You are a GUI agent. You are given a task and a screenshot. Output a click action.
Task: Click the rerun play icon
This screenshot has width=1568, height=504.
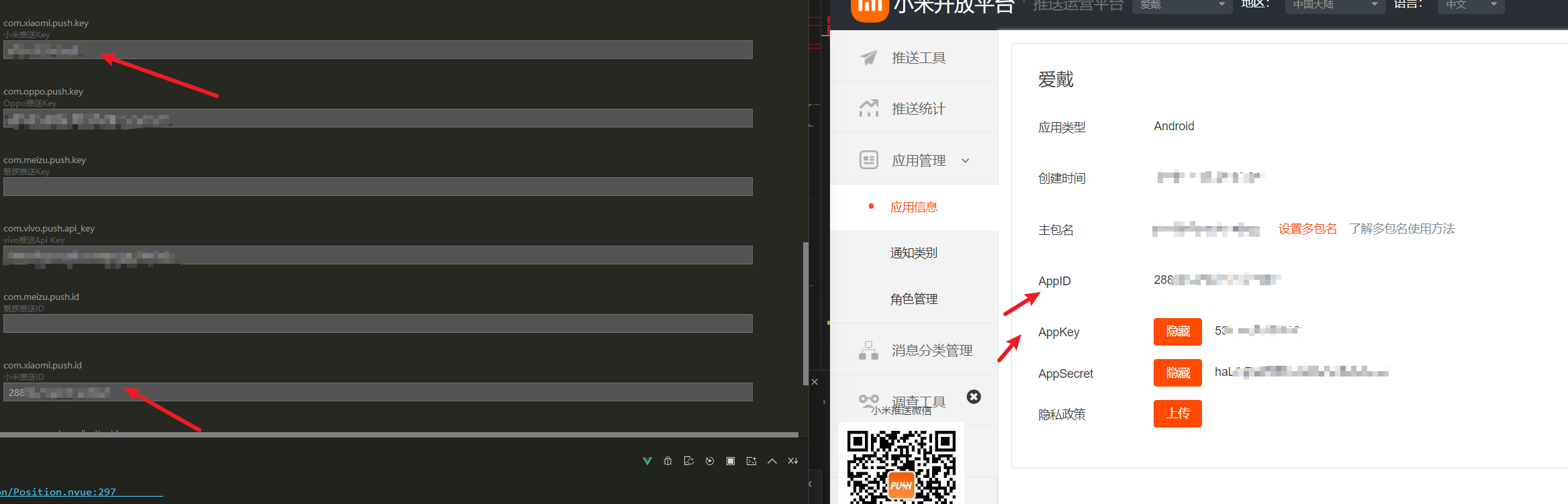710,461
